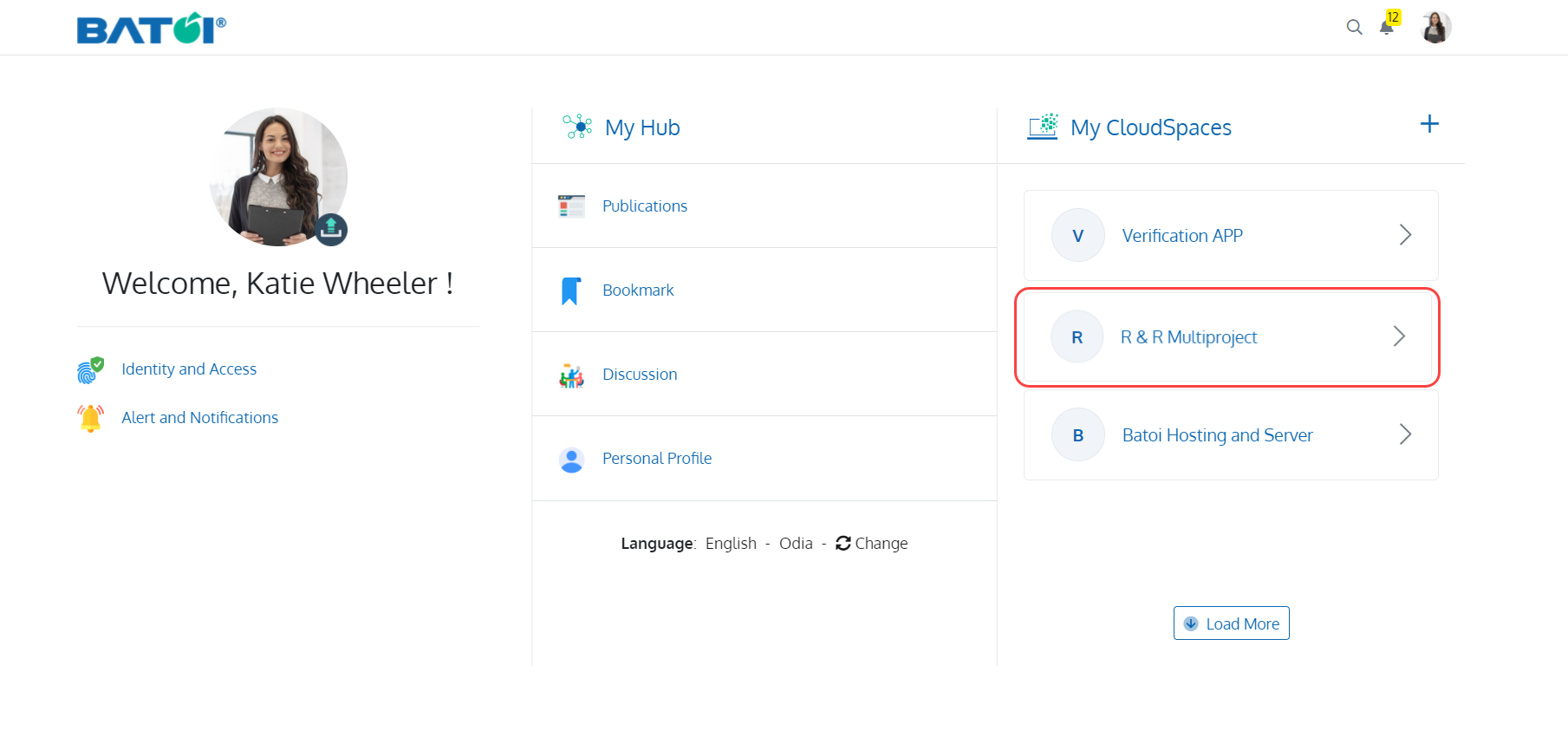Open Alert and Notifications link

point(199,418)
